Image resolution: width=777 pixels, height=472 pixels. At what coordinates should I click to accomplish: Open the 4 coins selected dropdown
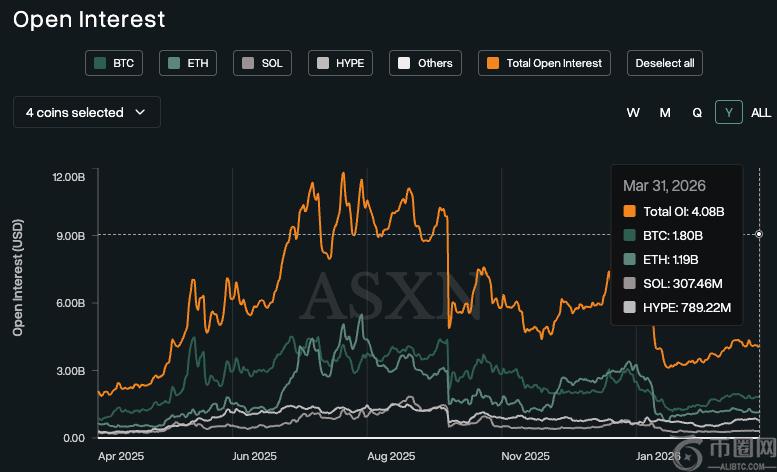pyautogui.click(x=86, y=113)
